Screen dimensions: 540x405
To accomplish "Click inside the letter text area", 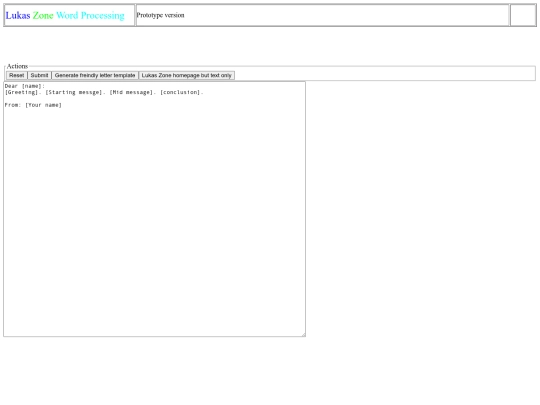I will click(x=155, y=209).
